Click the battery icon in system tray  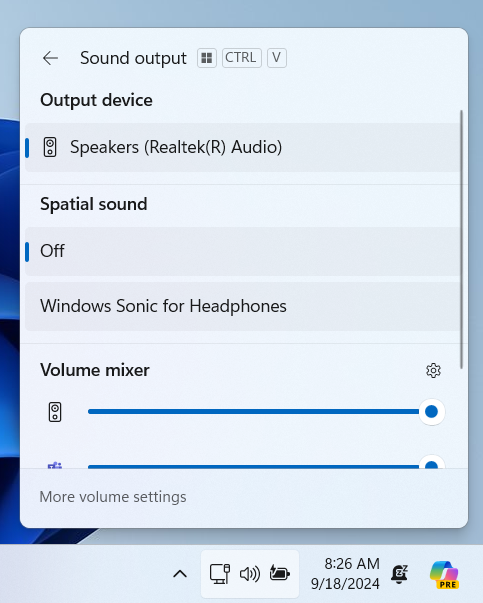(x=279, y=573)
